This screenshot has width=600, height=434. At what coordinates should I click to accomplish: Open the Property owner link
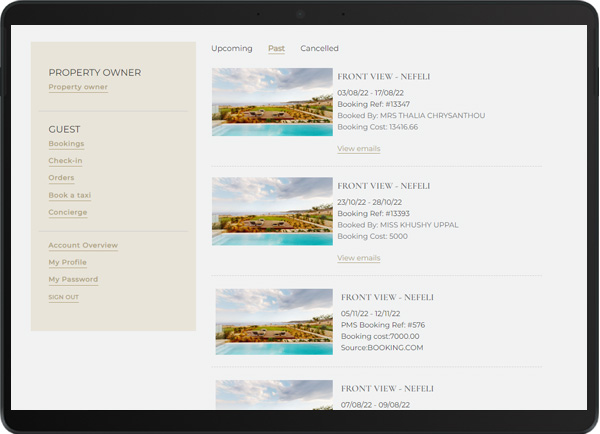[78, 87]
